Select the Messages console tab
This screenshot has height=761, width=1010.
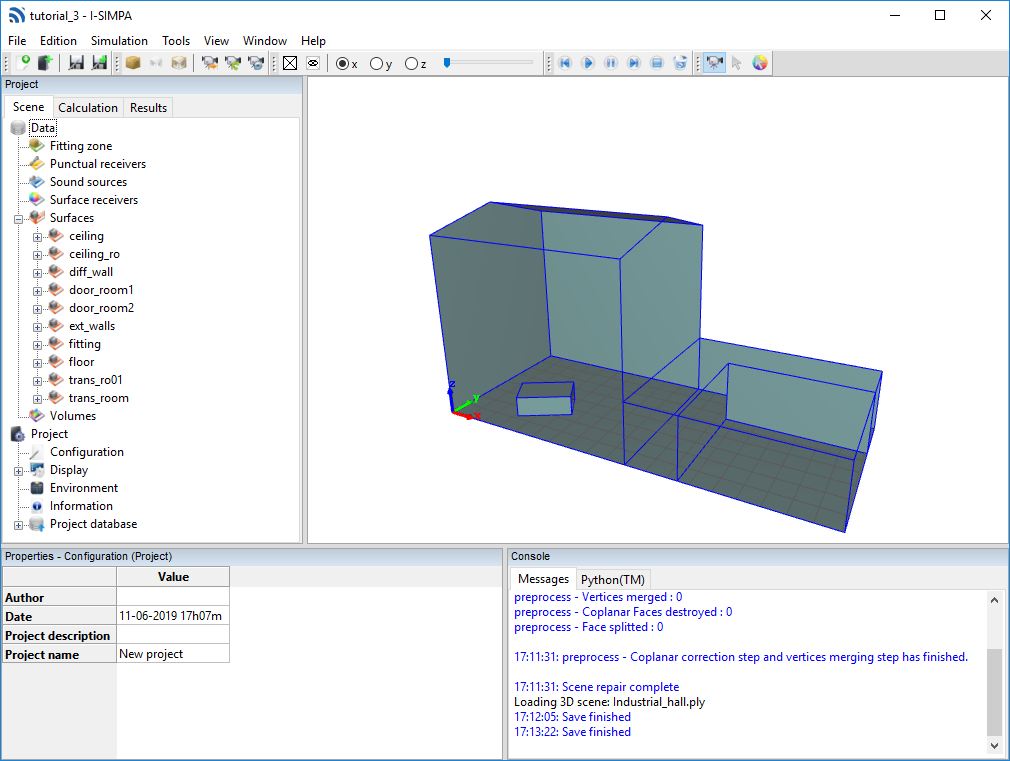pos(543,579)
